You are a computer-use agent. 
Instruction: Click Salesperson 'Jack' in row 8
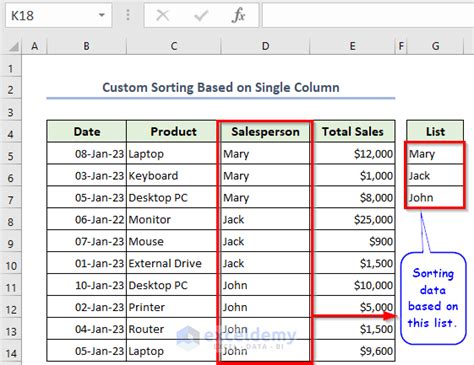point(265,219)
